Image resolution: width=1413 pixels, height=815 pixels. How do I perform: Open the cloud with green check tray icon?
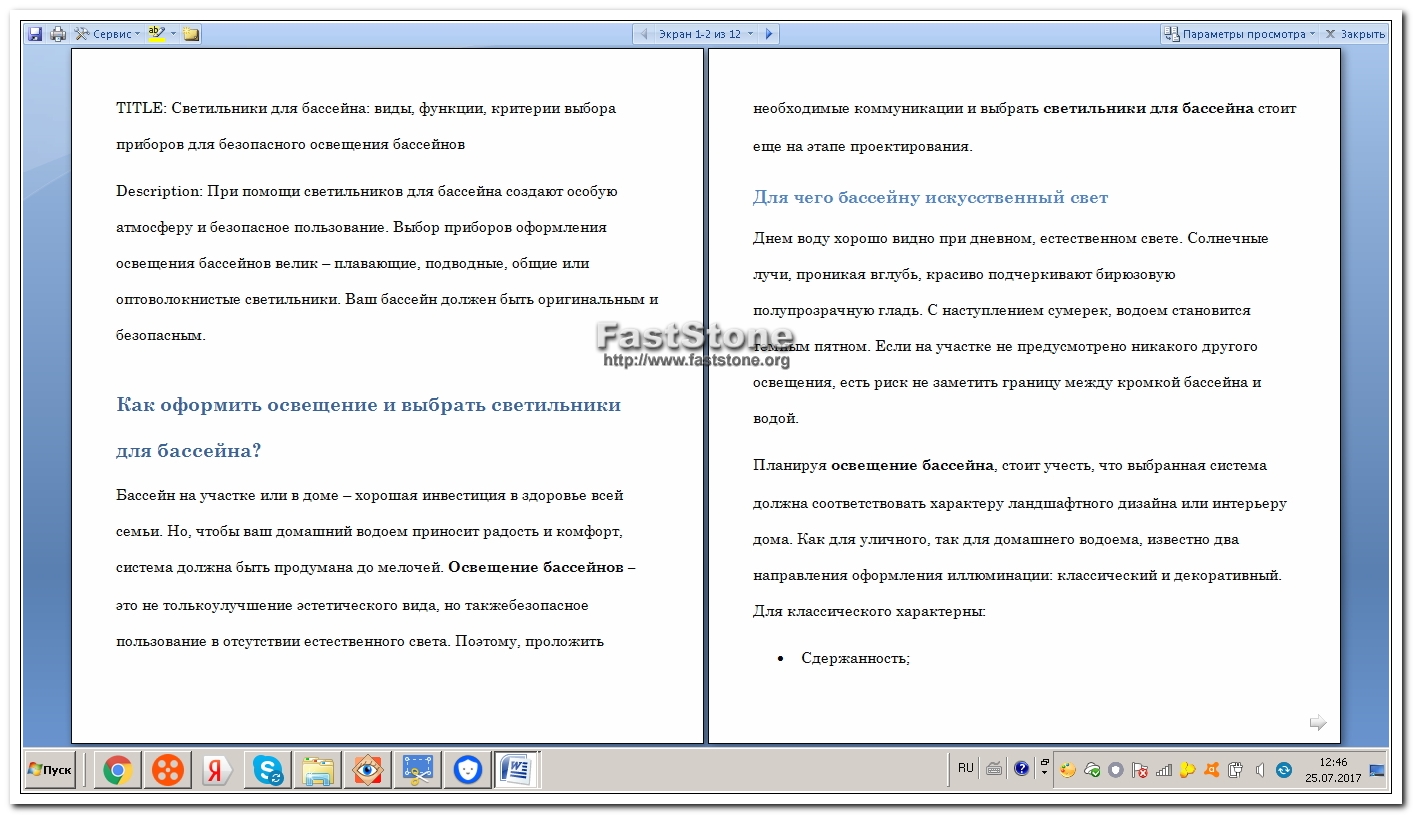1092,770
